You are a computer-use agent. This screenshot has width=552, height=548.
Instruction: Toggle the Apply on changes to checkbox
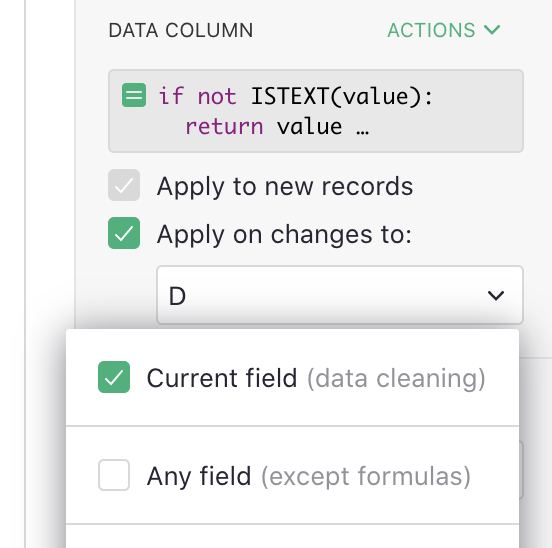(124, 233)
